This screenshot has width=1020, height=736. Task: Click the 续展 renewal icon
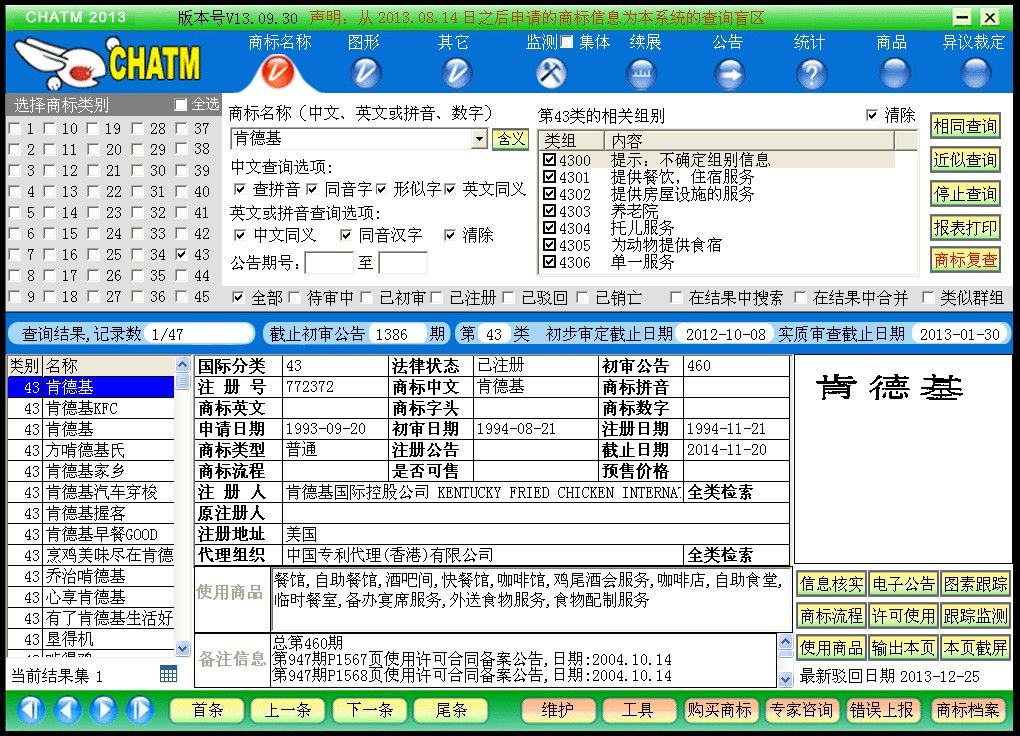(x=641, y=74)
